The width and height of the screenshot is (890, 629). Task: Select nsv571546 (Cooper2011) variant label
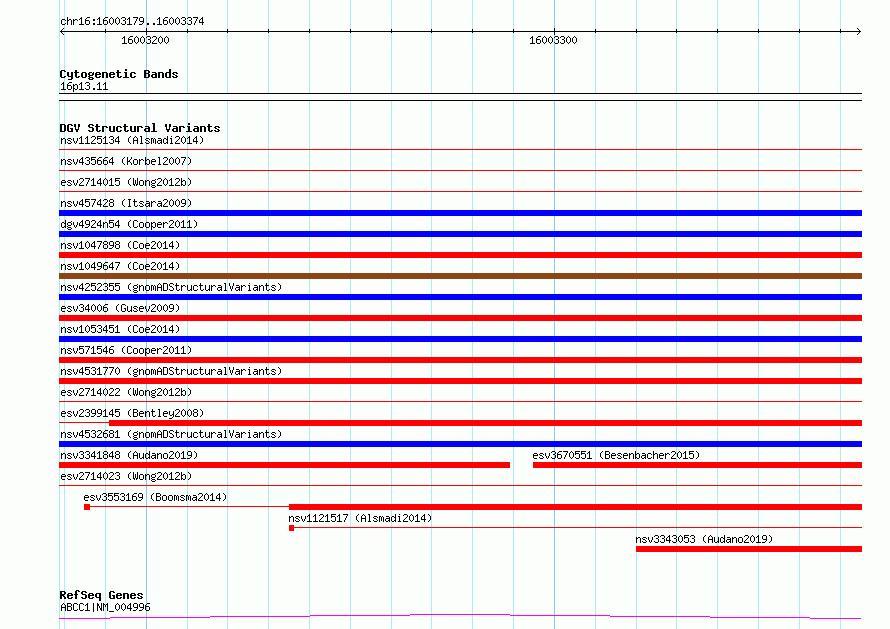(x=126, y=350)
